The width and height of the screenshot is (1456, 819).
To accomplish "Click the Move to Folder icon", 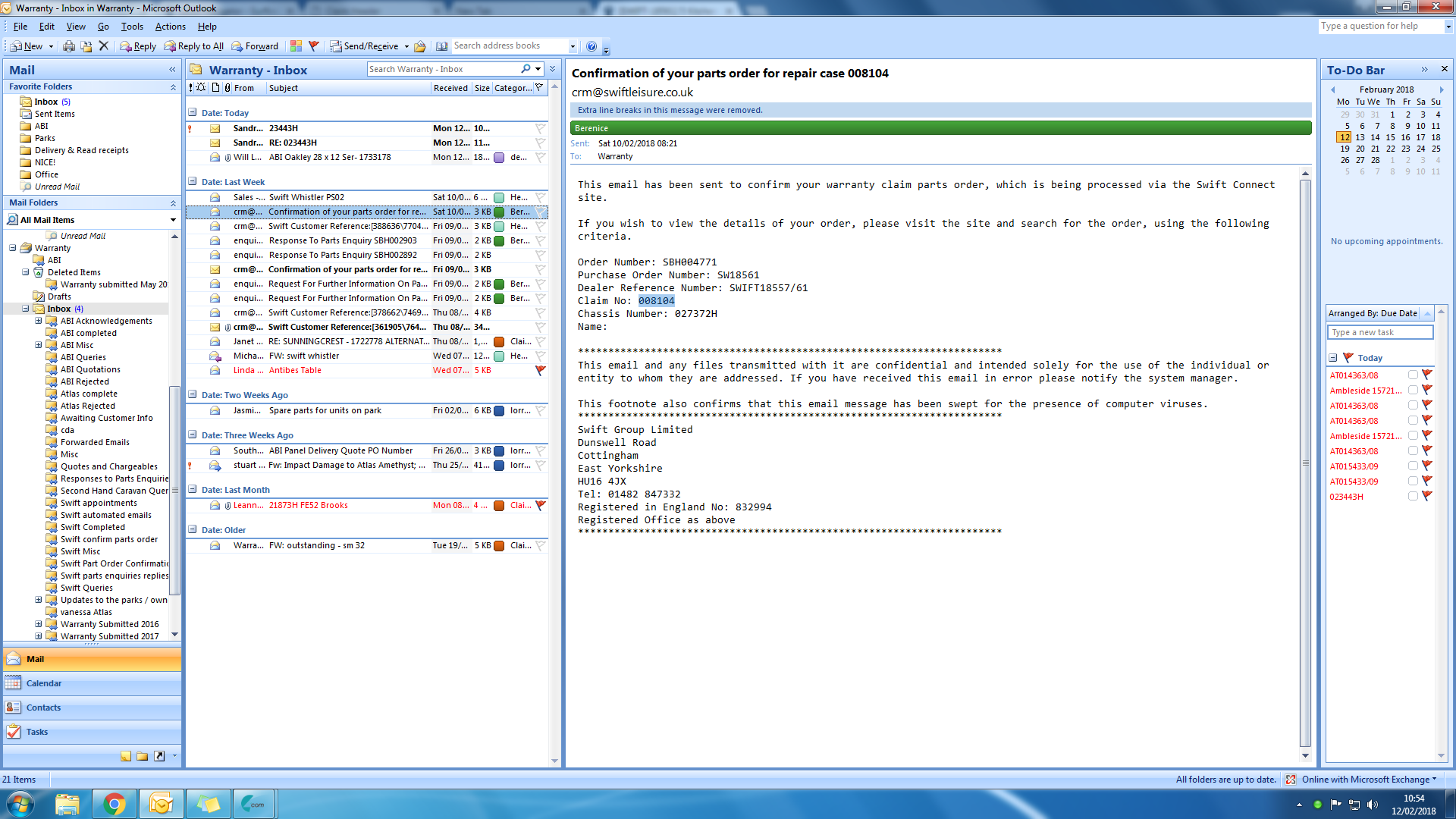I will 86,46.
